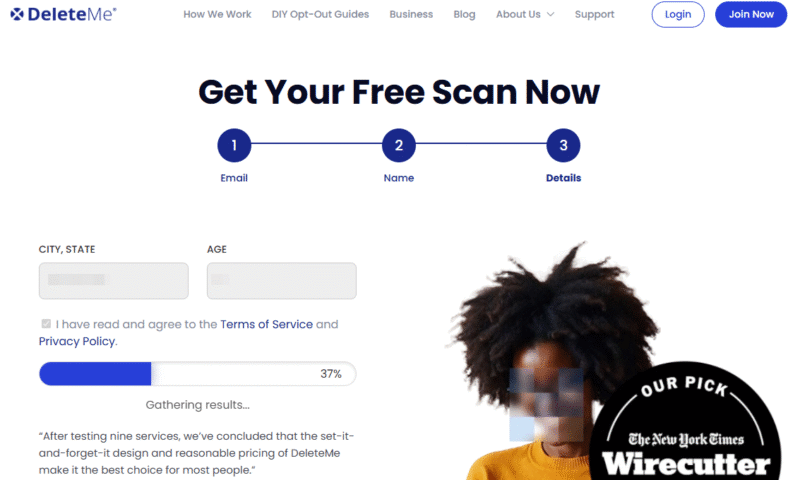Select the step 2 Name circle
Screen dimensions: 800x480
(x=399, y=145)
